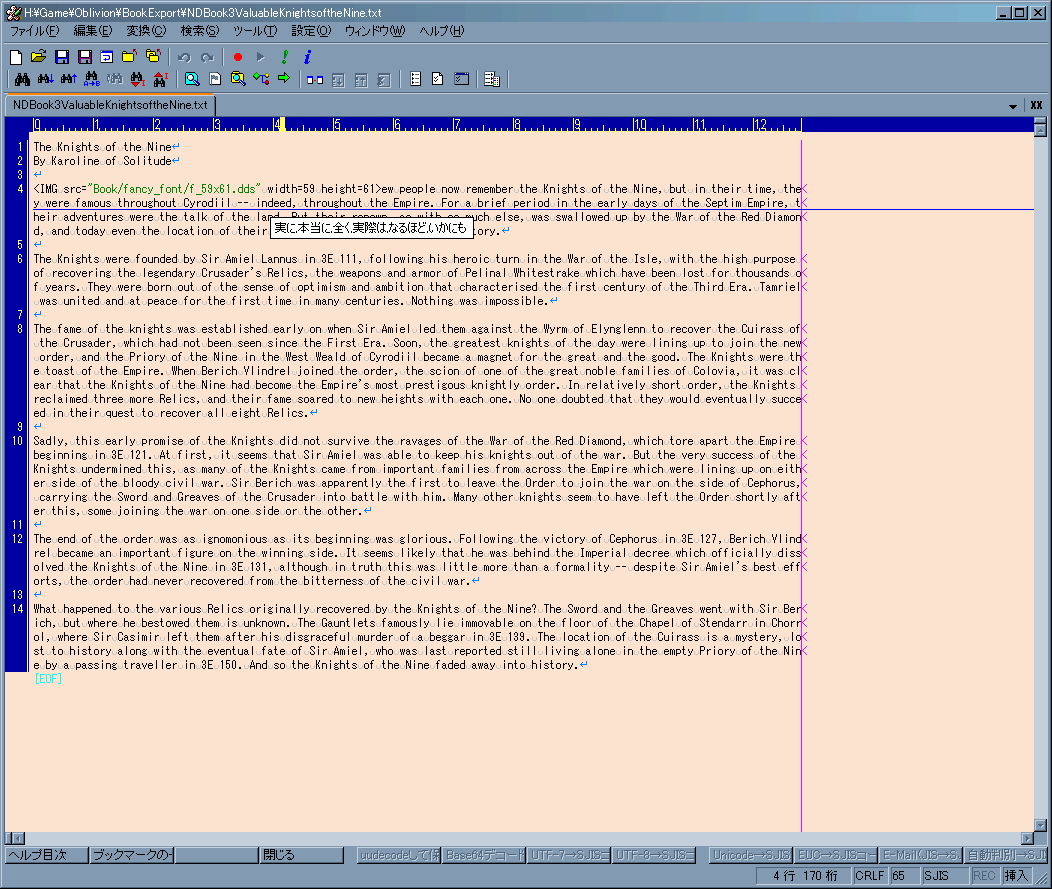Image resolution: width=1052 pixels, height=889 pixels.
Task: Click the 実に,本当に,全く tooltip popup
Action: click(372, 228)
